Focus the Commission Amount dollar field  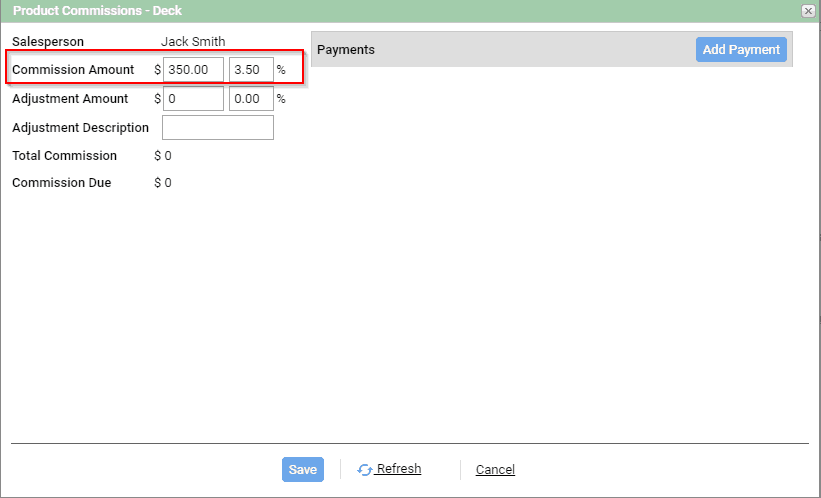tap(193, 70)
